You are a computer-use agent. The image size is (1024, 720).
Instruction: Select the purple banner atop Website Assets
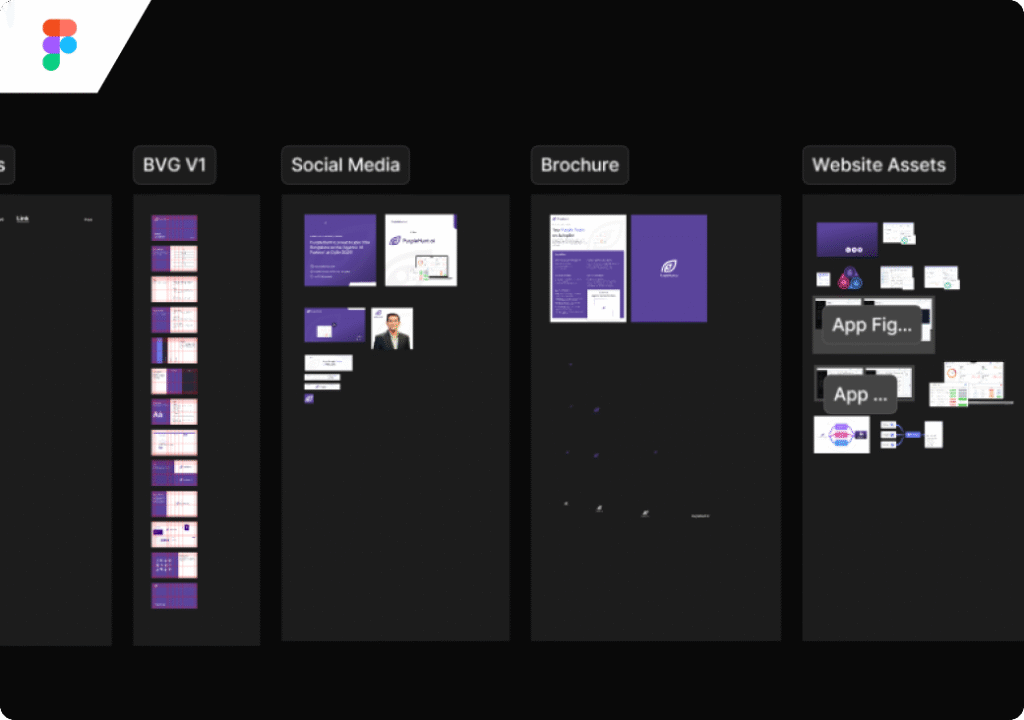tap(846, 239)
